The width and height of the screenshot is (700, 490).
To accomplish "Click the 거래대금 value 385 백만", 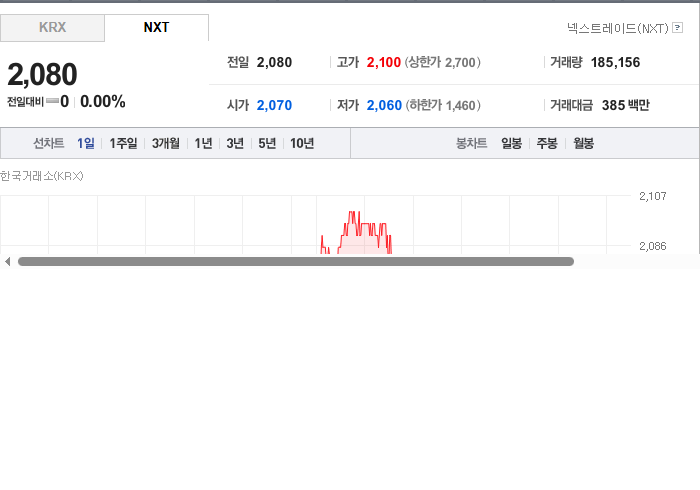I will coord(625,105).
